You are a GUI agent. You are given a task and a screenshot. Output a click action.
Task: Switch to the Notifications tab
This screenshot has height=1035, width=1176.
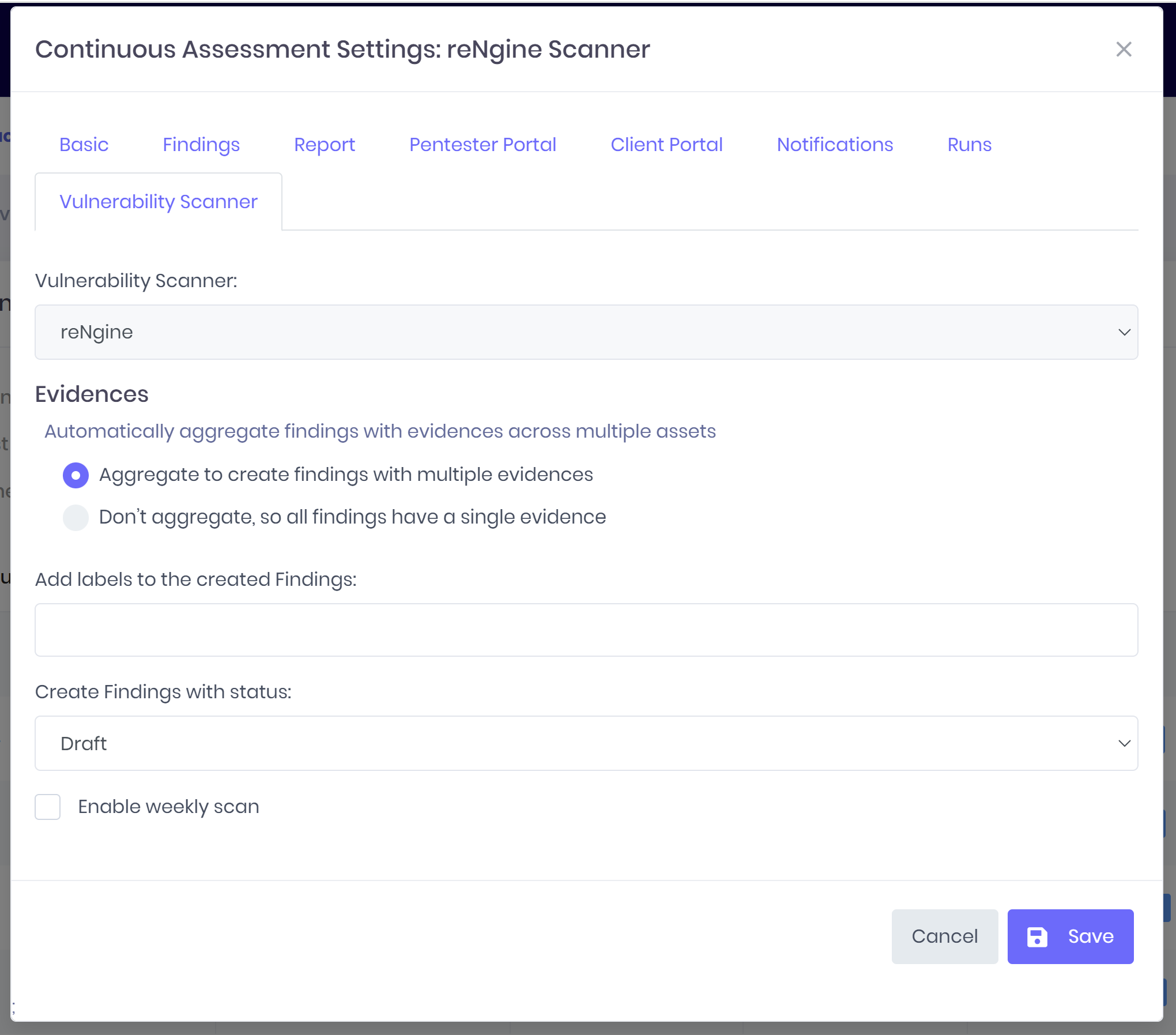point(835,144)
